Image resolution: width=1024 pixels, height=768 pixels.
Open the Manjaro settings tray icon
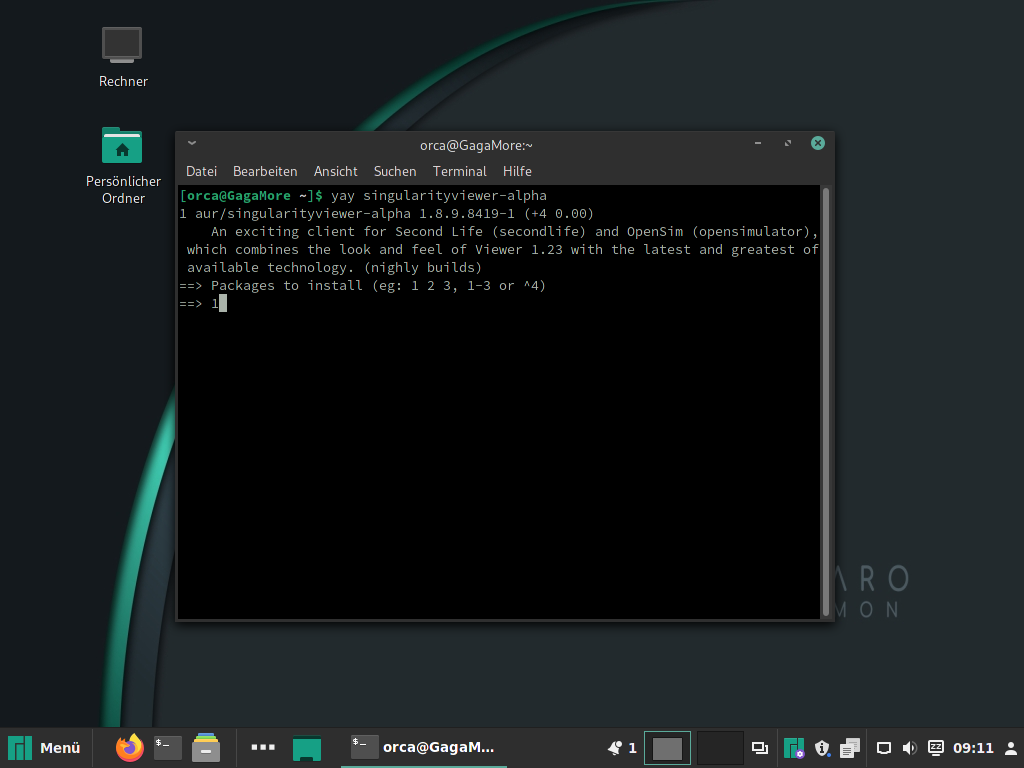(794, 748)
